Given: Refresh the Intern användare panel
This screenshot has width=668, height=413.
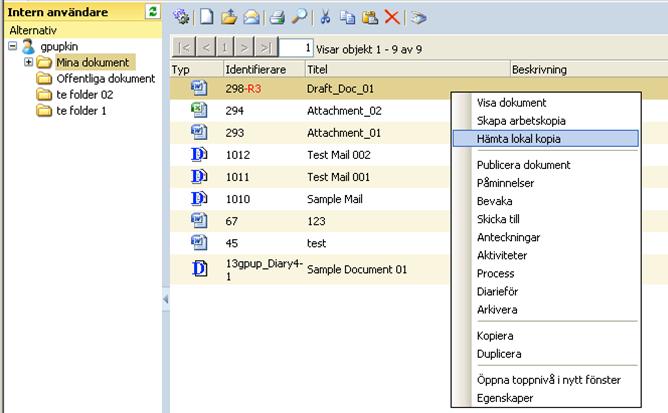Looking at the screenshot, I should (x=153, y=12).
